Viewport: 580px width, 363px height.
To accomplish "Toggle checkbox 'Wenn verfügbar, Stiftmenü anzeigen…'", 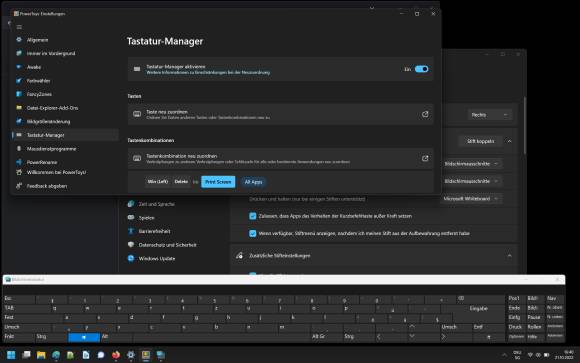I will [x=253, y=233].
